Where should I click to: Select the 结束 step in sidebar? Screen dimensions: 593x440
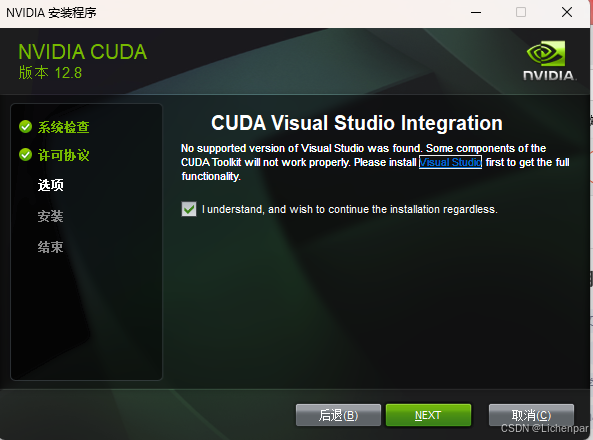coord(51,247)
